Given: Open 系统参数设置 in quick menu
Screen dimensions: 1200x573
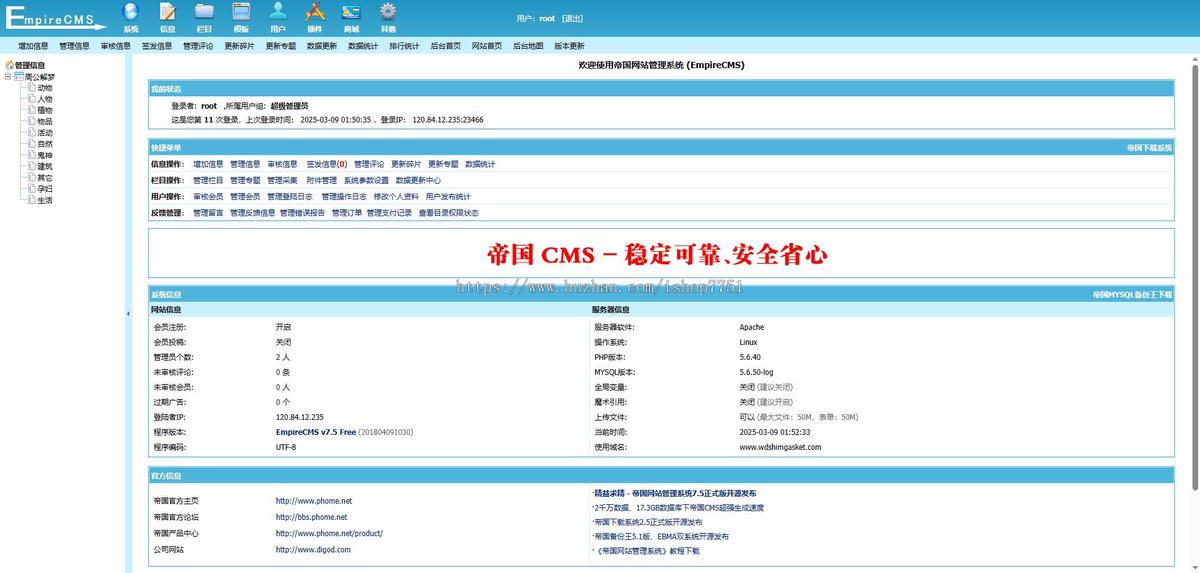Looking at the screenshot, I should [x=366, y=180].
